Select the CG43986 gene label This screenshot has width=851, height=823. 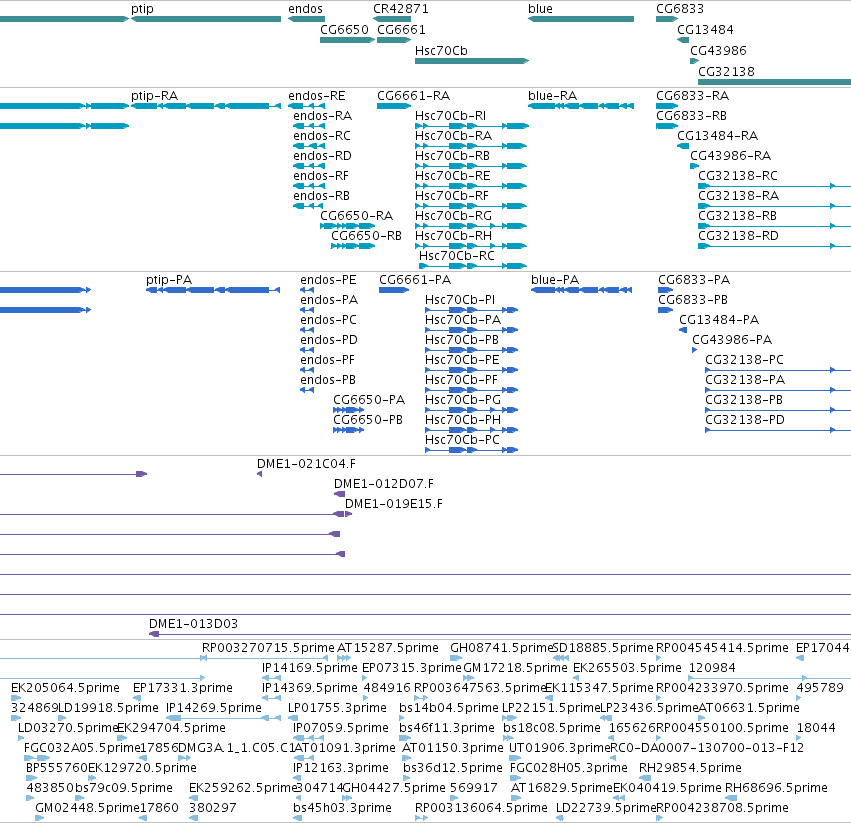(719, 50)
